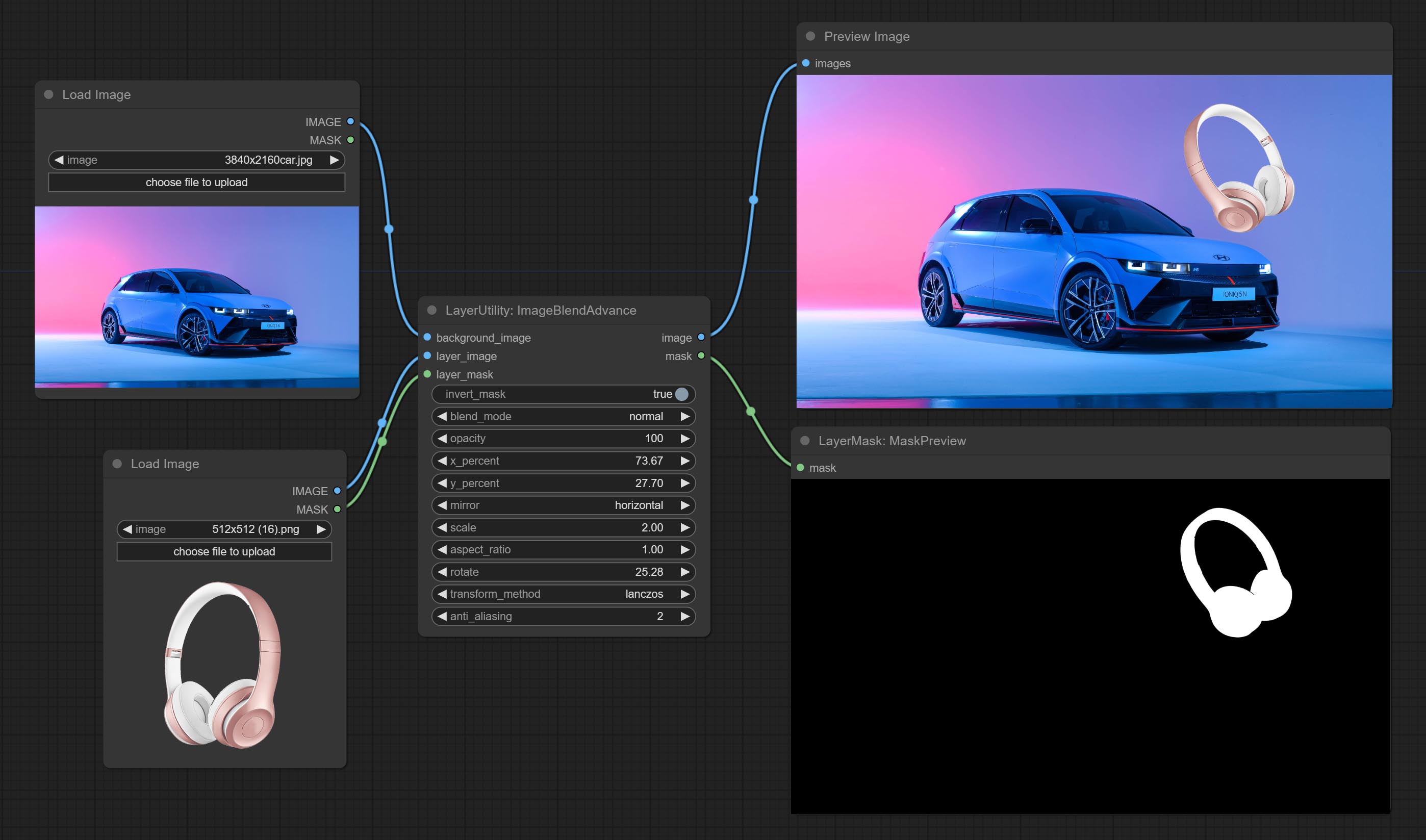Screen dimensions: 1426x840
Task: Select next image after 3840x2160car.jpg
Action: (x=335, y=160)
